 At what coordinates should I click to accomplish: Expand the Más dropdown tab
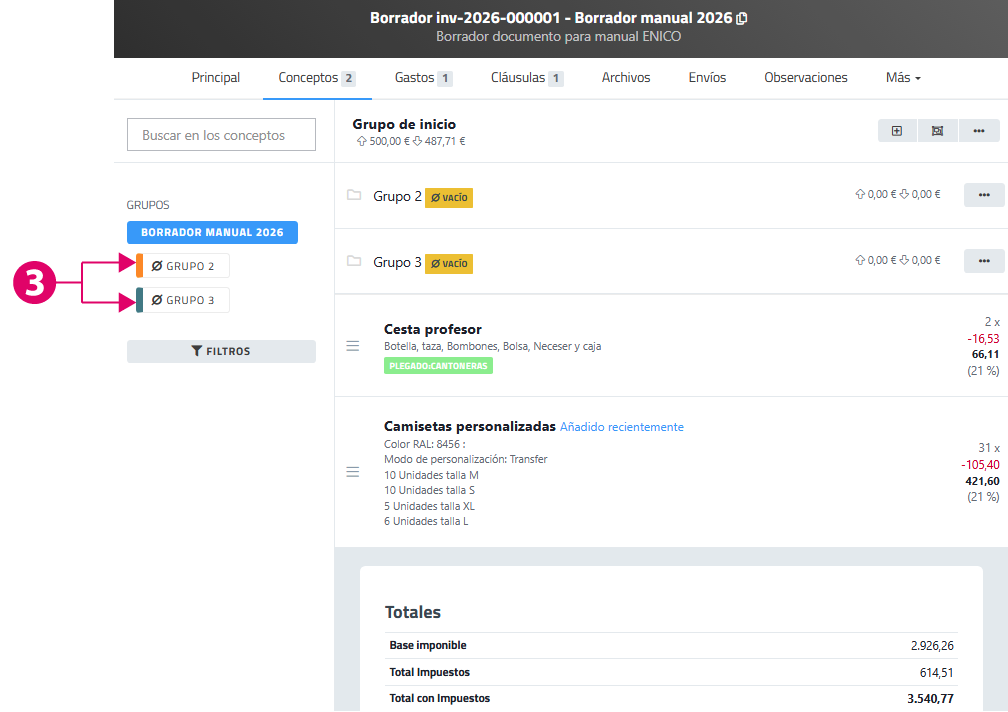pyautogui.click(x=903, y=78)
